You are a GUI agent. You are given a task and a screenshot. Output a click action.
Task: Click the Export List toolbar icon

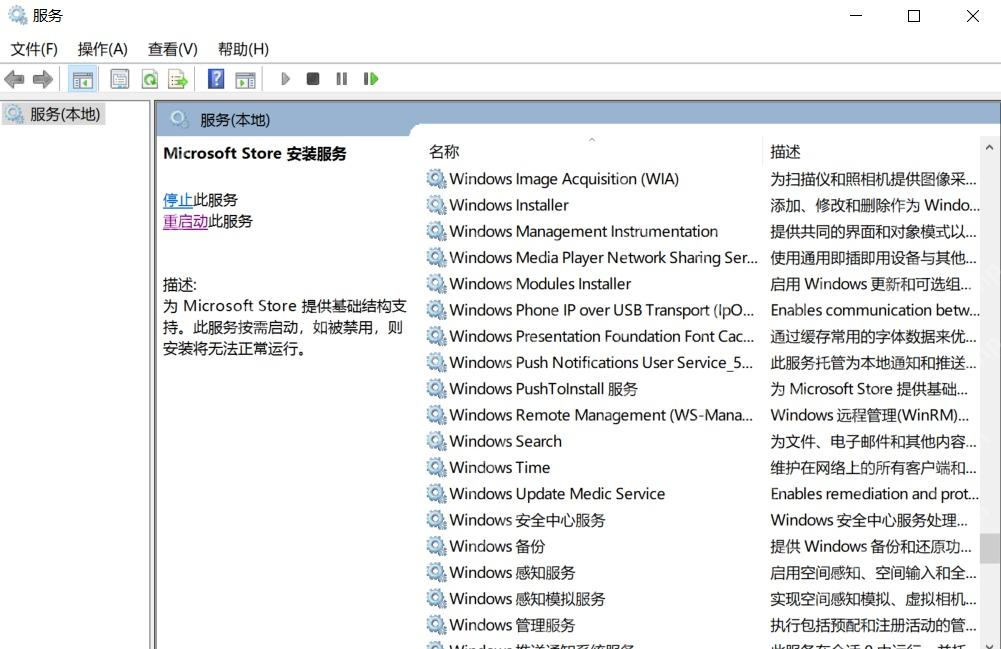178,79
